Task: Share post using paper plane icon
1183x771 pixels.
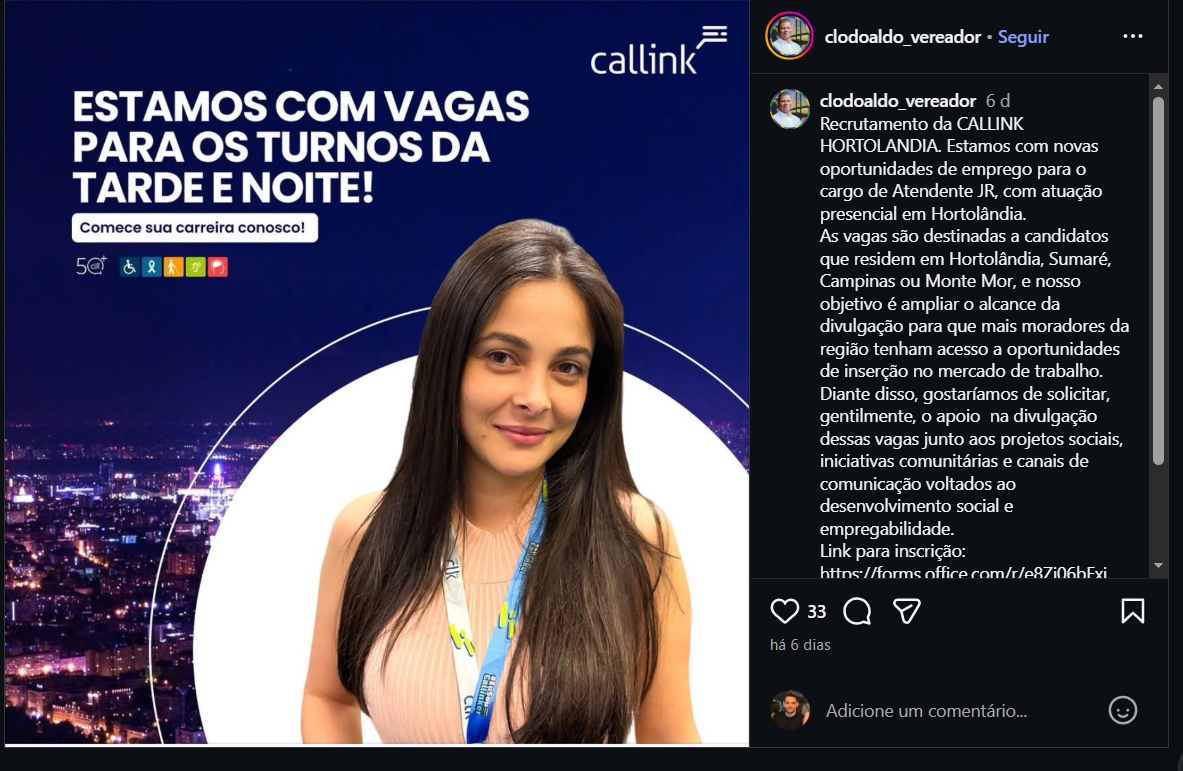Action: (x=906, y=611)
